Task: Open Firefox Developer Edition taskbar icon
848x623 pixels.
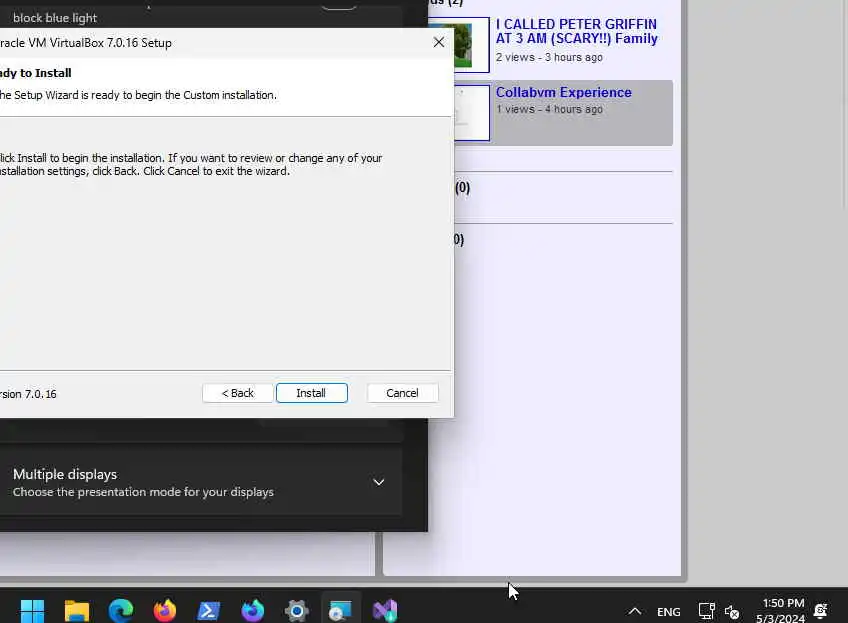Action: tap(253, 611)
